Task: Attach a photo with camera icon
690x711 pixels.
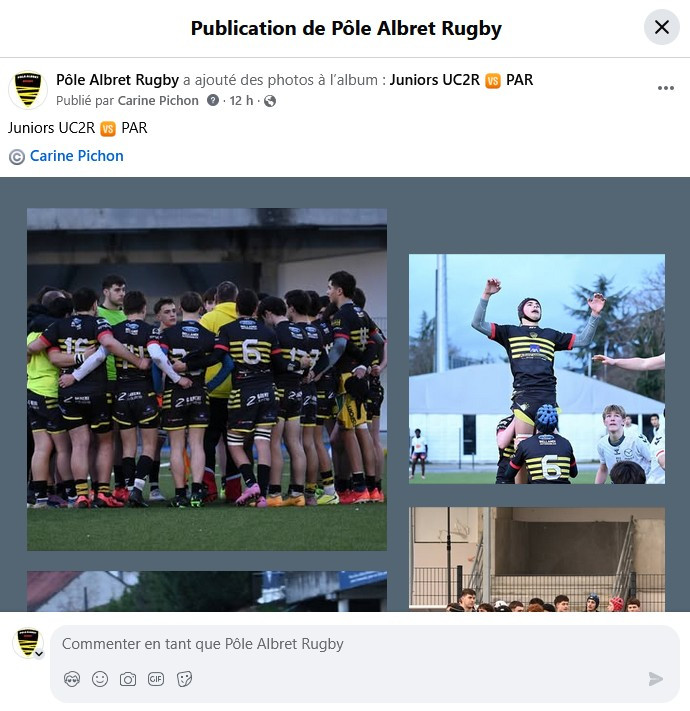Action: point(128,679)
